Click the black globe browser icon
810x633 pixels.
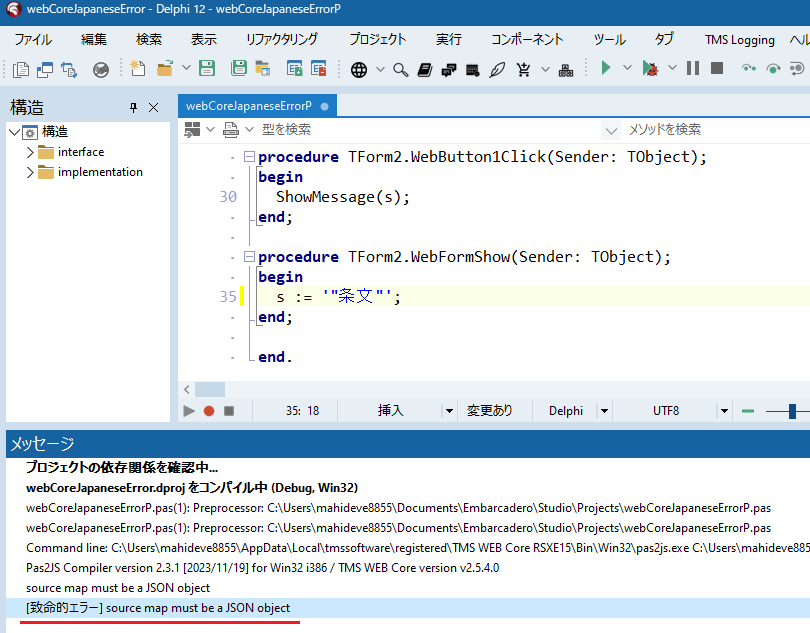click(359, 69)
